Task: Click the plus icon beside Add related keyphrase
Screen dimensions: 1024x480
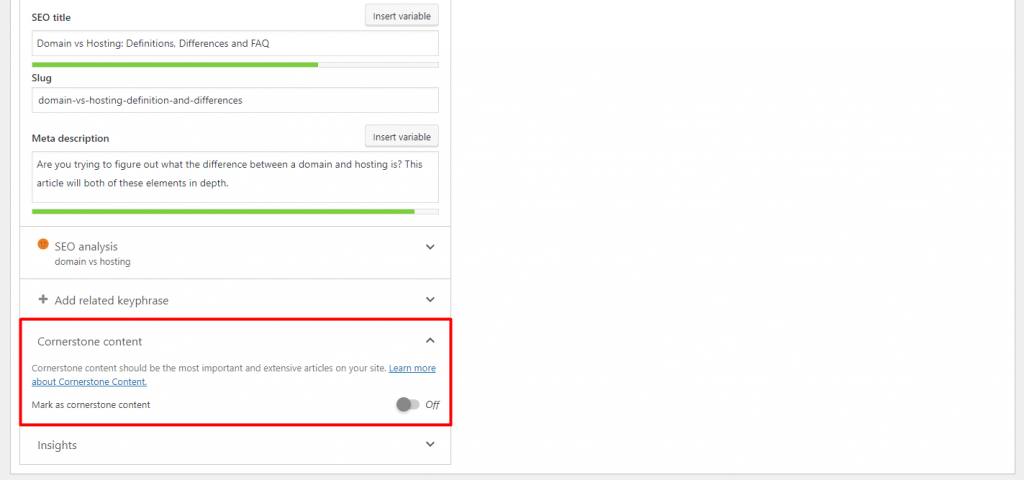Action: tap(43, 300)
